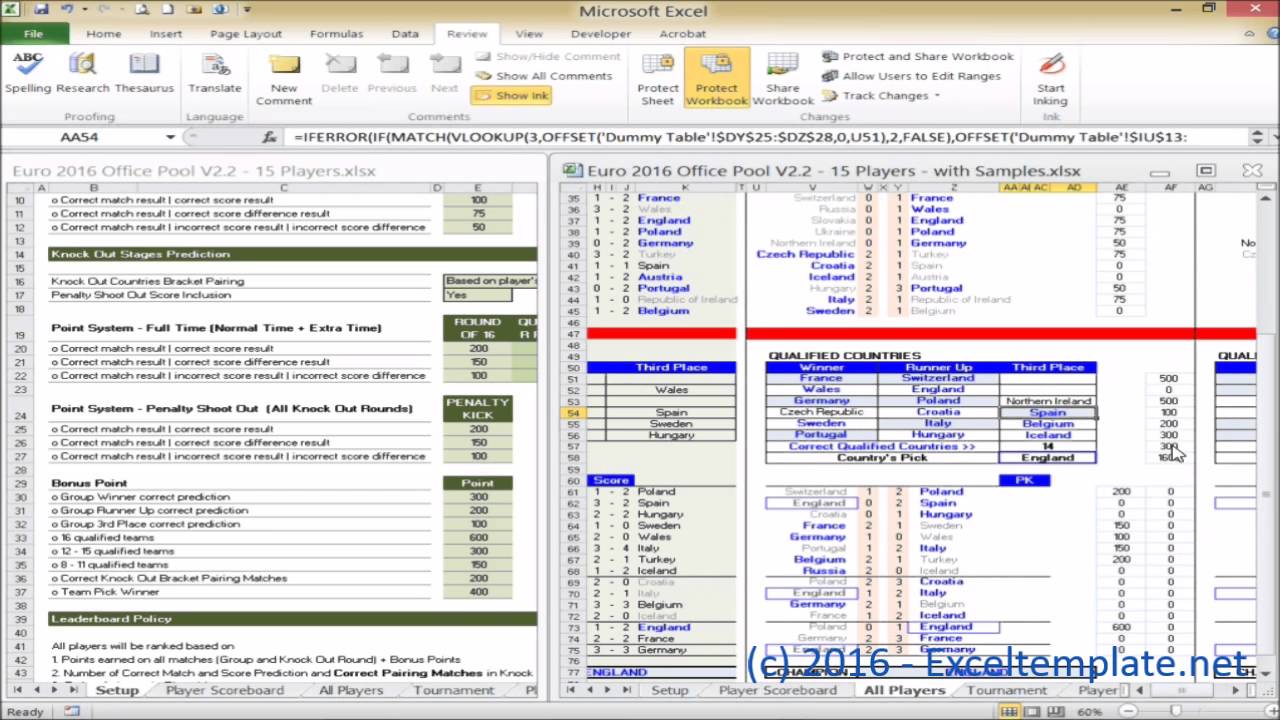
Task: Run the Spelling check
Action: (28, 73)
